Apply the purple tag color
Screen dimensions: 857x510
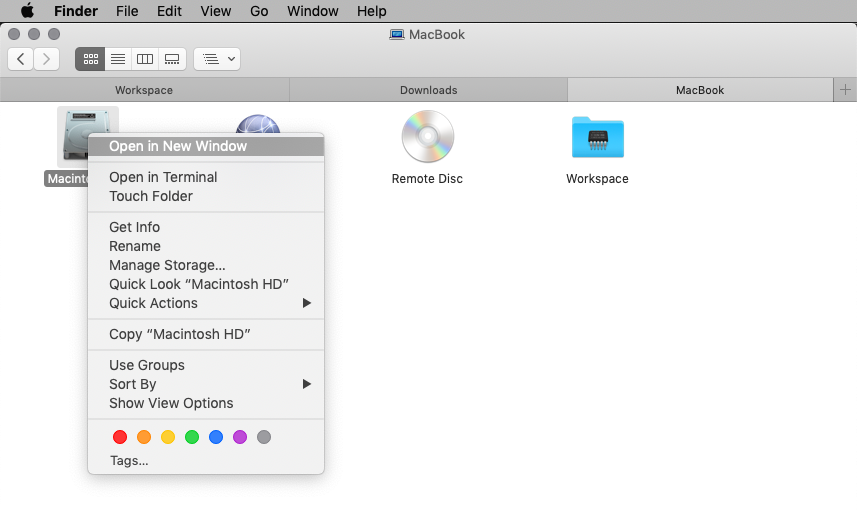pyautogui.click(x=240, y=437)
